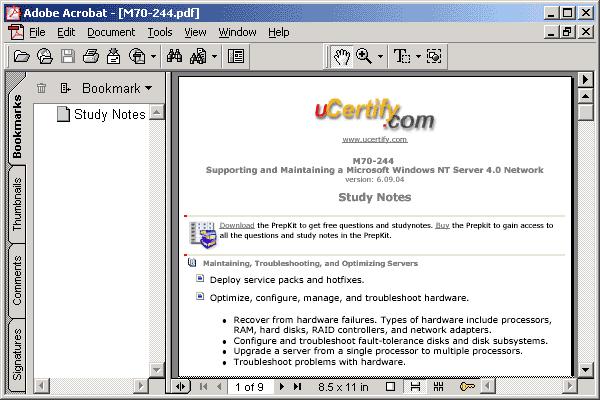Viewport: 600px width, 400px height.
Task: Select Single Page layout icon
Action: [390, 387]
